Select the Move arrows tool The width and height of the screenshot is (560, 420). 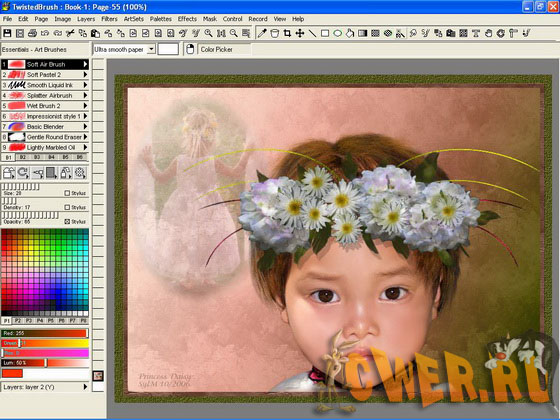click(x=300, y=34)
